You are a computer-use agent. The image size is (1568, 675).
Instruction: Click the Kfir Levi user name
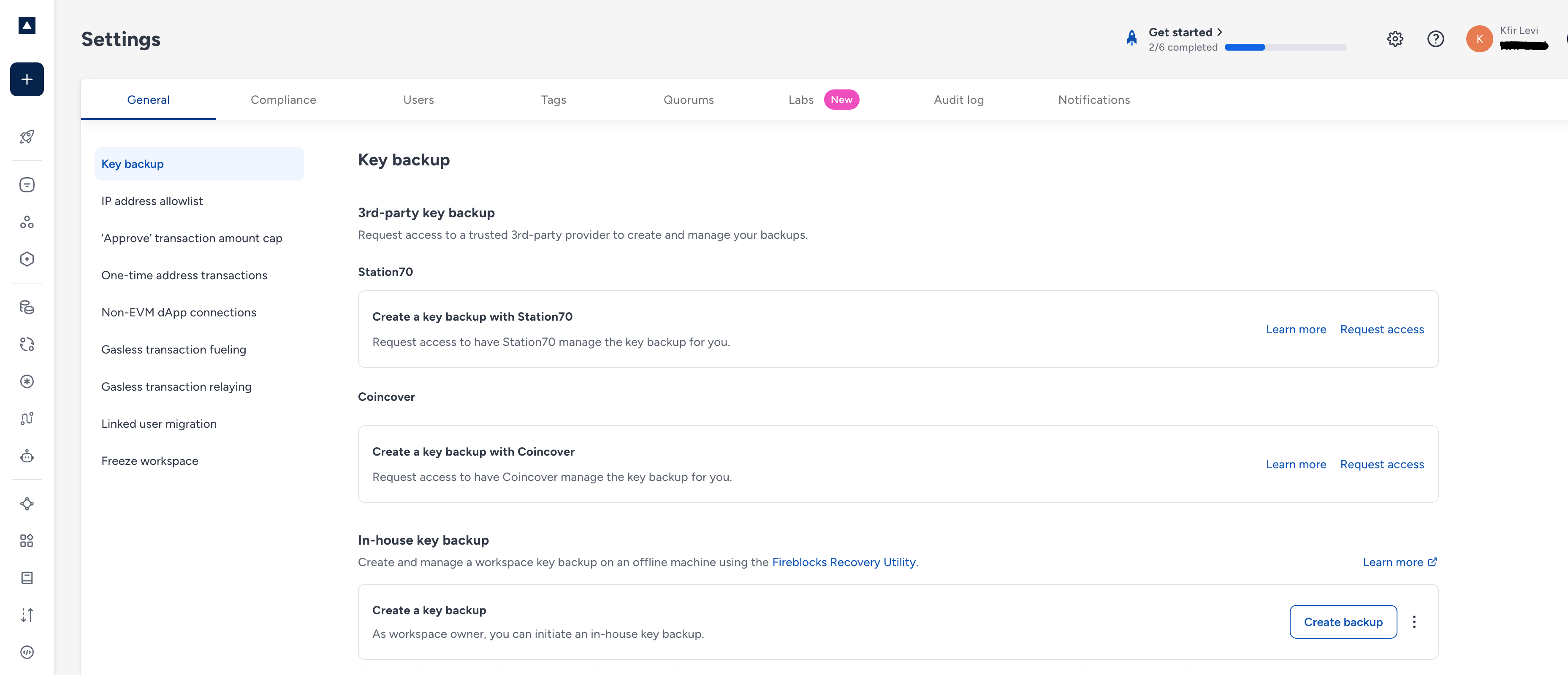pyautogui.click(x=1519, y=30)
